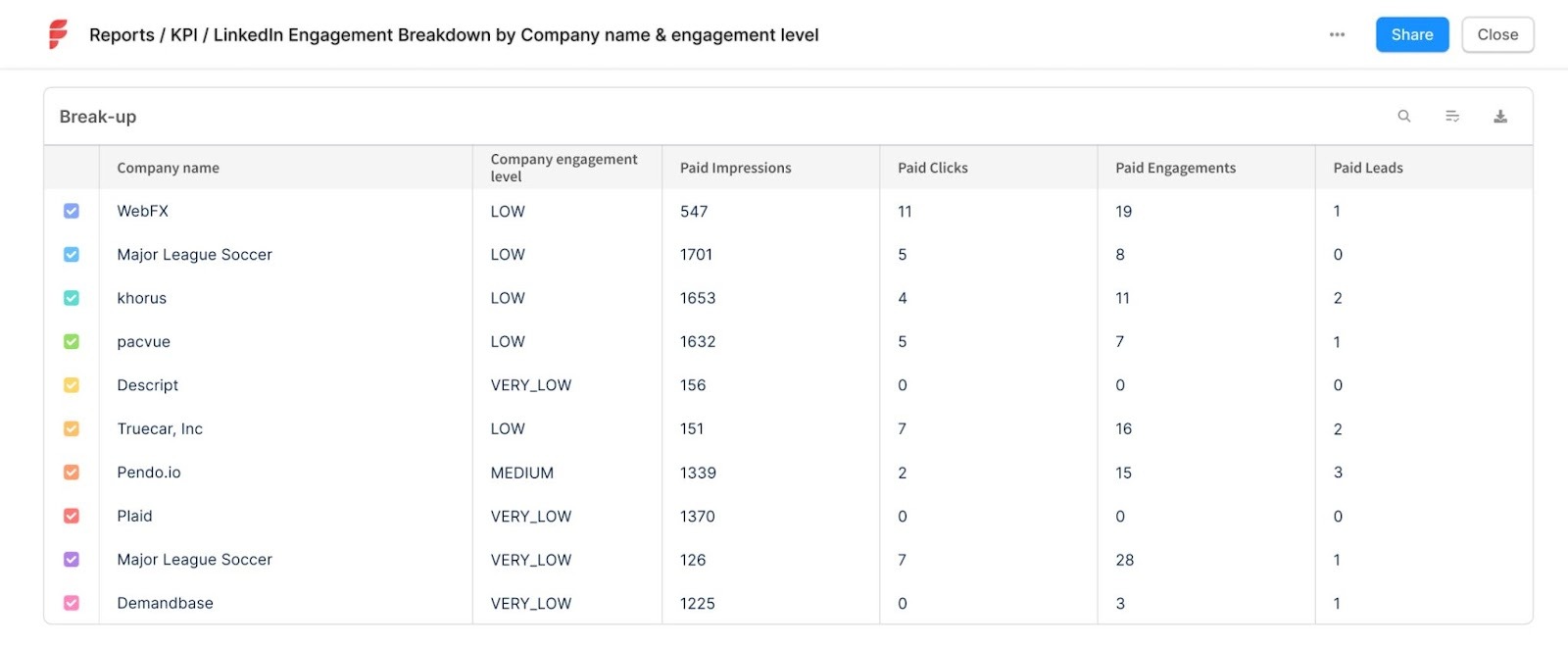Screen dimensions: 1568x647
Task: Click Pendo.io's paid leads value 3
Action: [1338, 473]
